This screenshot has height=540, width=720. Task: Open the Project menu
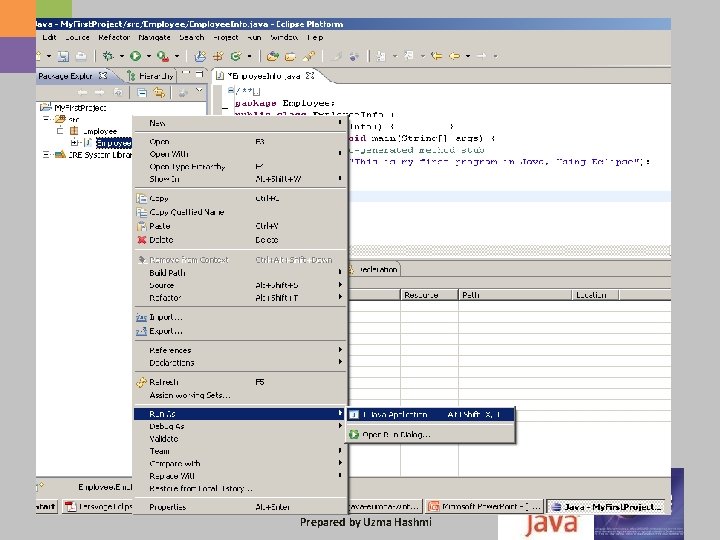pos(225,37)
